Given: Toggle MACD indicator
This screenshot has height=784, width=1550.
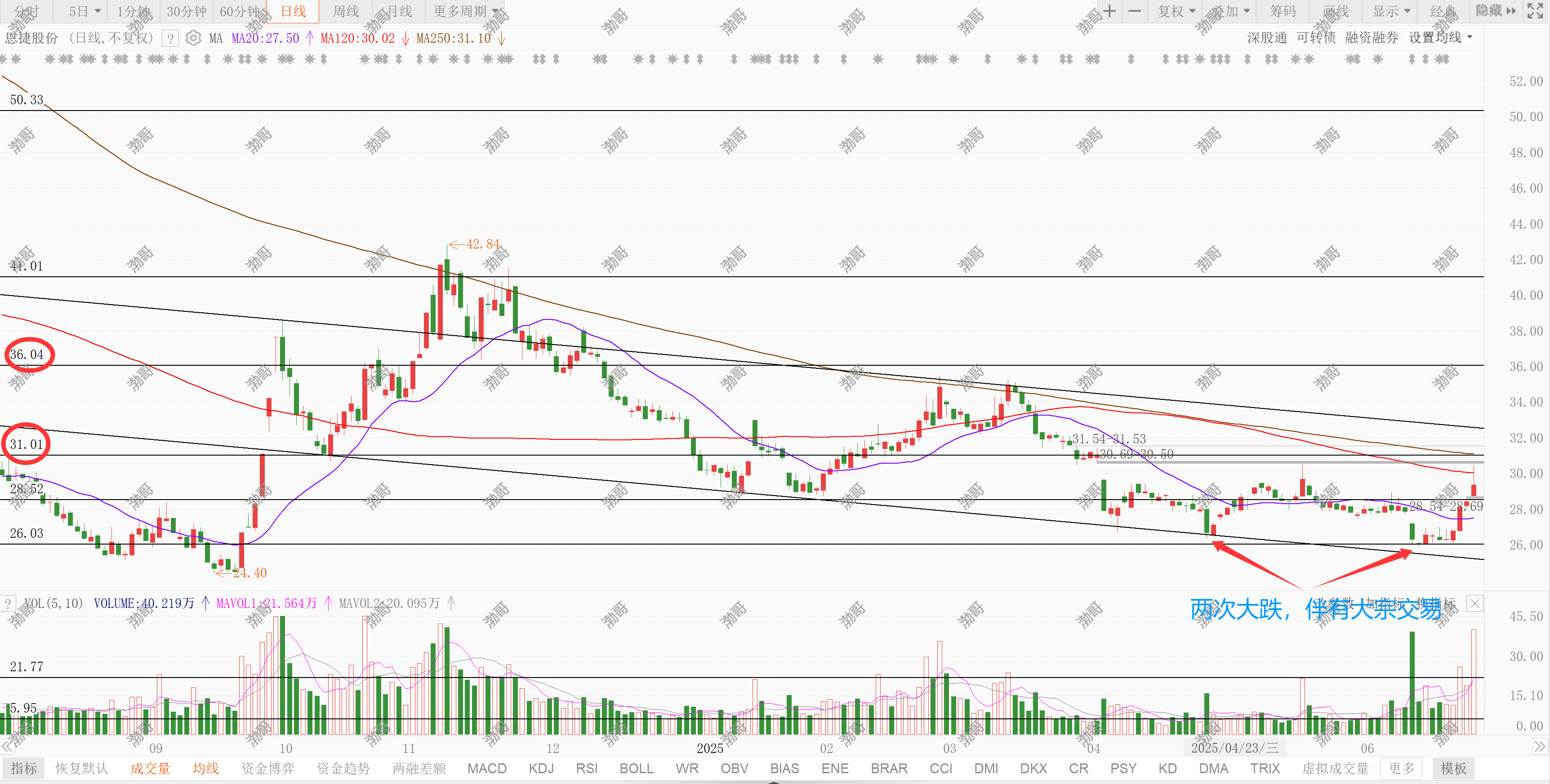Looking at the screenshot, I should pos(487,768).
